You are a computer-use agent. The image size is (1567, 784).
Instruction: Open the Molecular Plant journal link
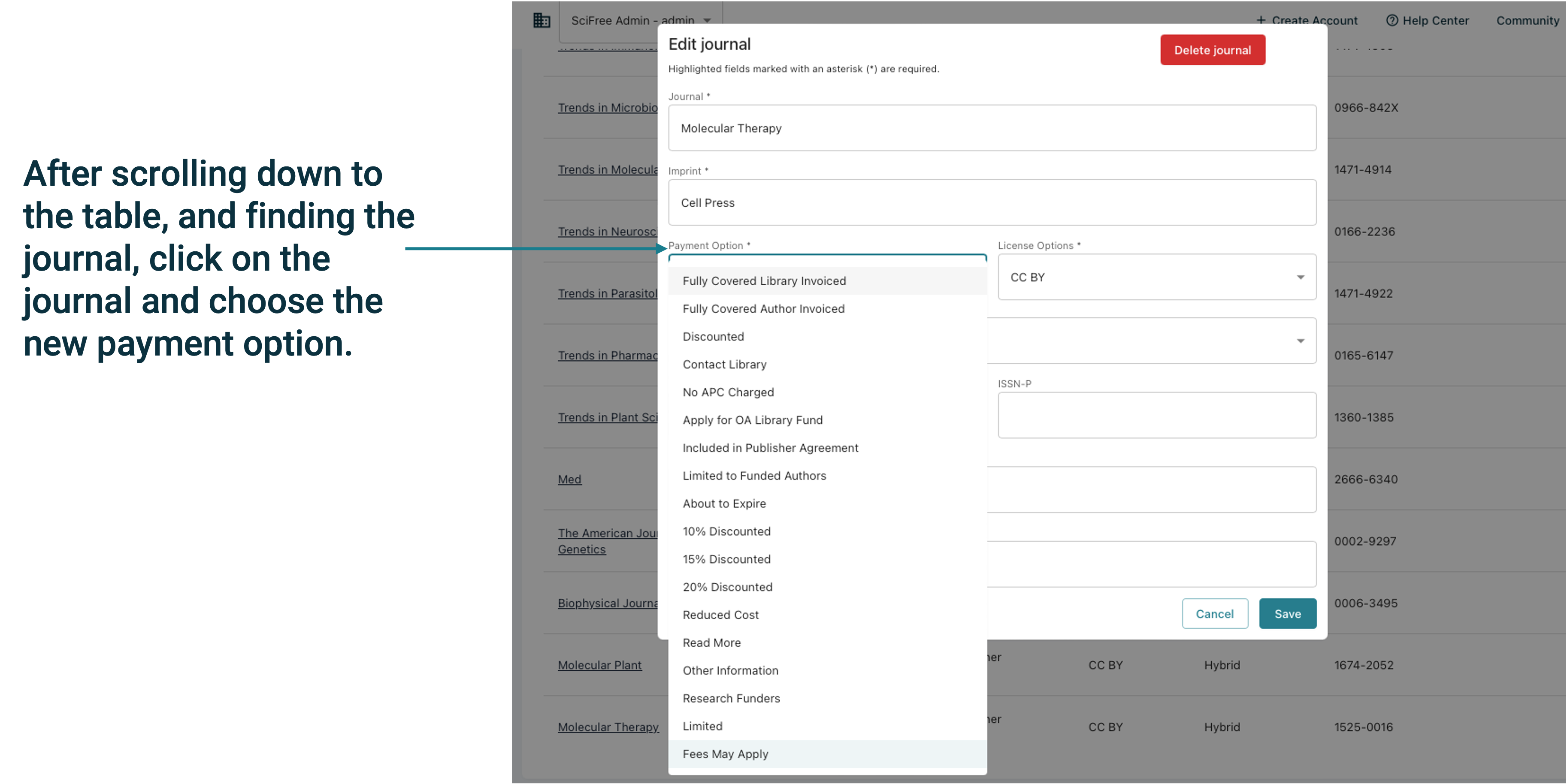(x=600, y=665)
